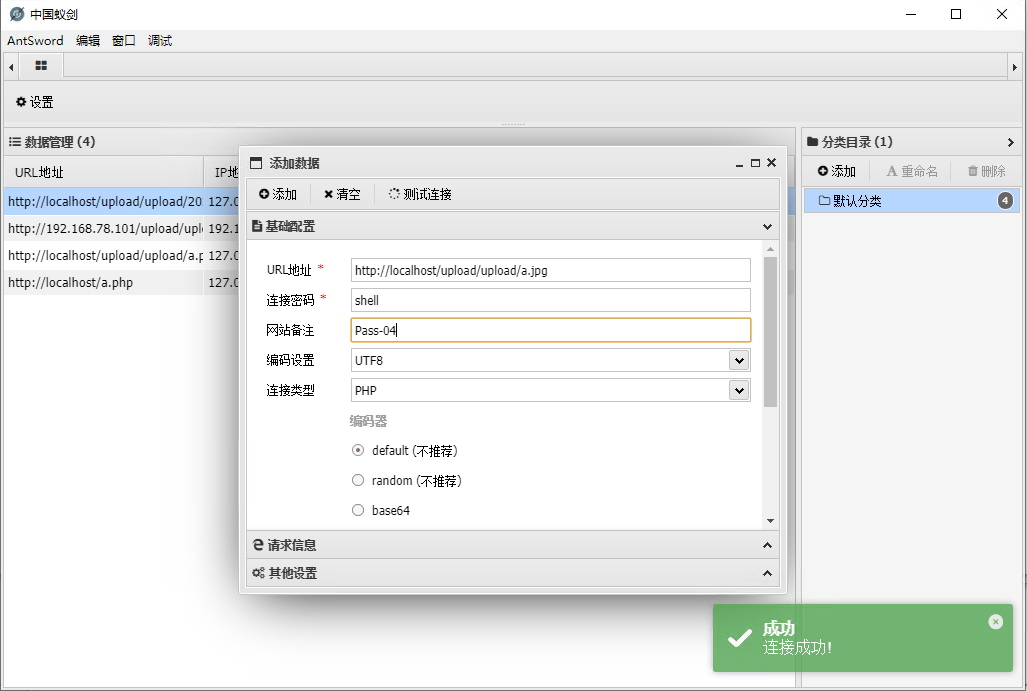Minimize the 中国蚁剑 main window
Image resolution: width=1027 pixels, height=691 pixels.
tap(910, 14)
